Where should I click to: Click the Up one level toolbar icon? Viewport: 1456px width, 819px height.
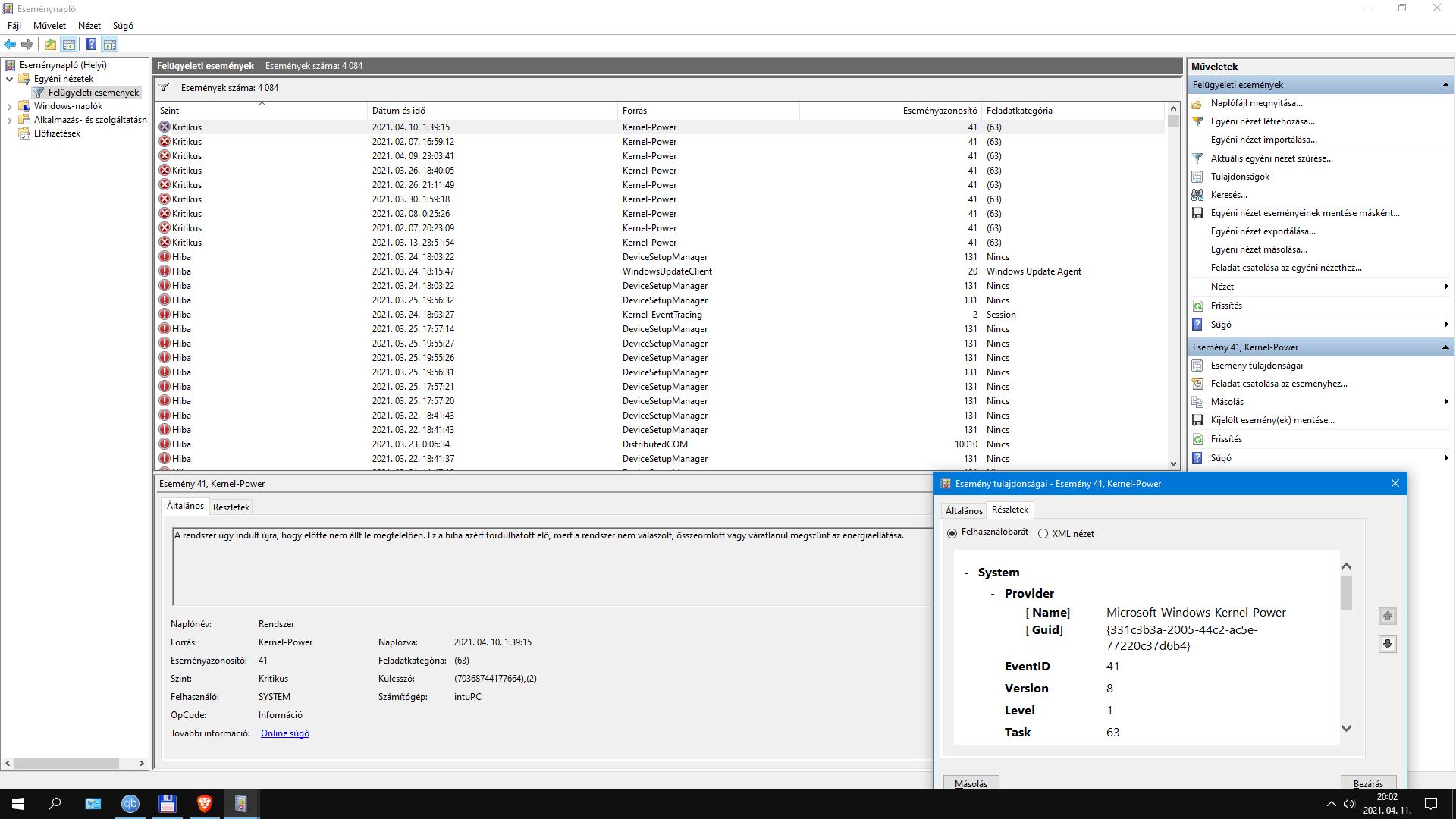pyautogui.click(x=51, y=44)
